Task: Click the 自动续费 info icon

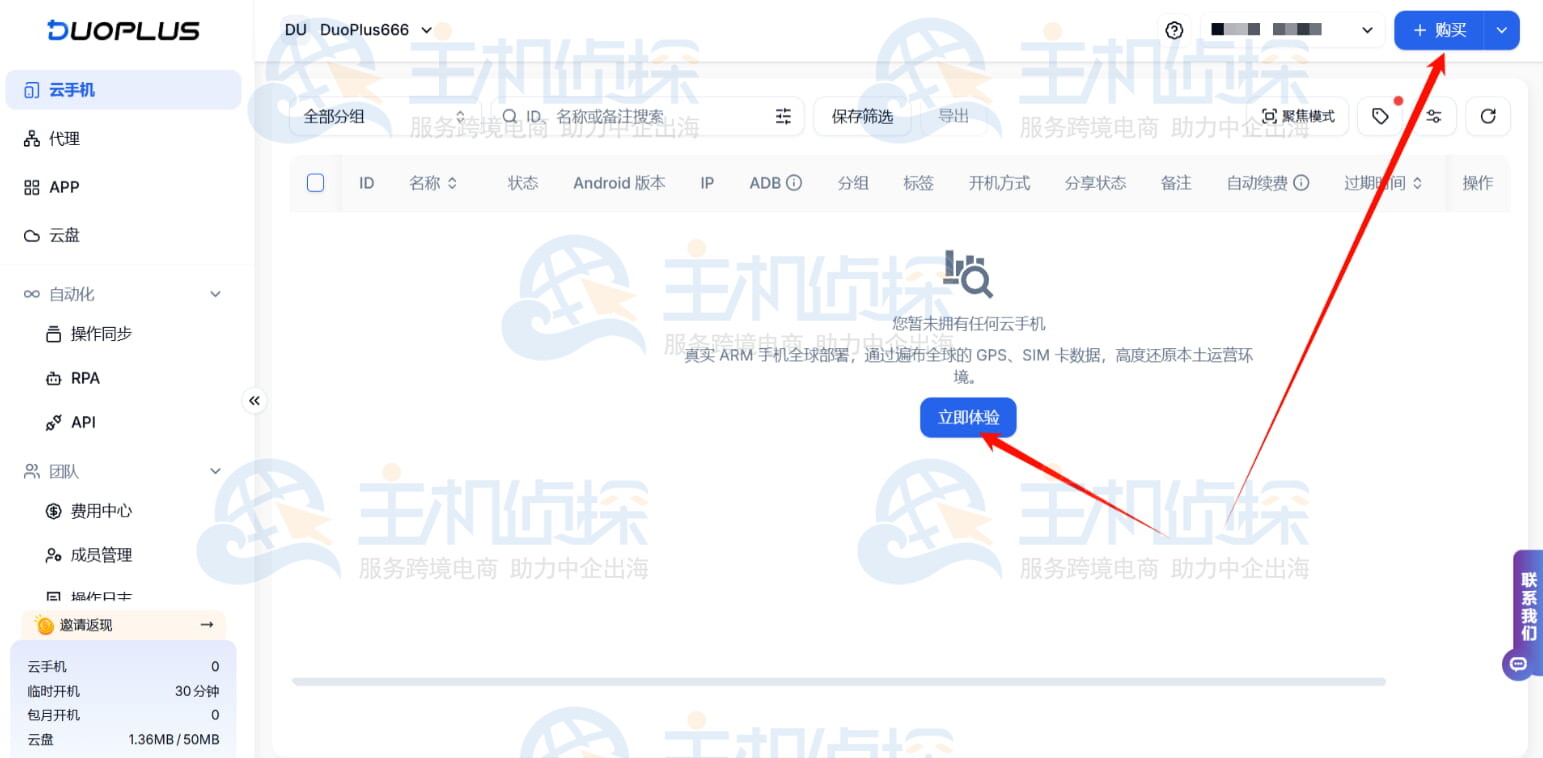Action: click(x=1302, y=183)
